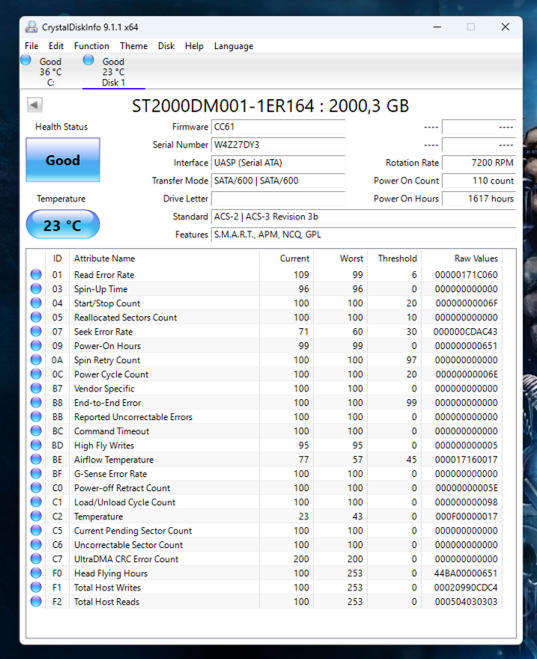This screenshot has width=537, height=659.
Task: Click the ID column header
Action: click(58, 258)
